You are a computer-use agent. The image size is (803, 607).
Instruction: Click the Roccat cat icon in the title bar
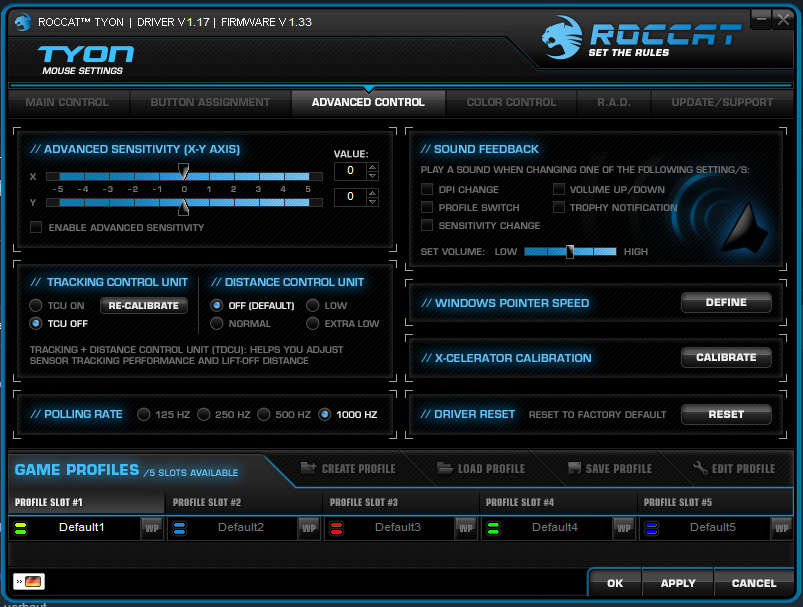[x=23, y=22]
